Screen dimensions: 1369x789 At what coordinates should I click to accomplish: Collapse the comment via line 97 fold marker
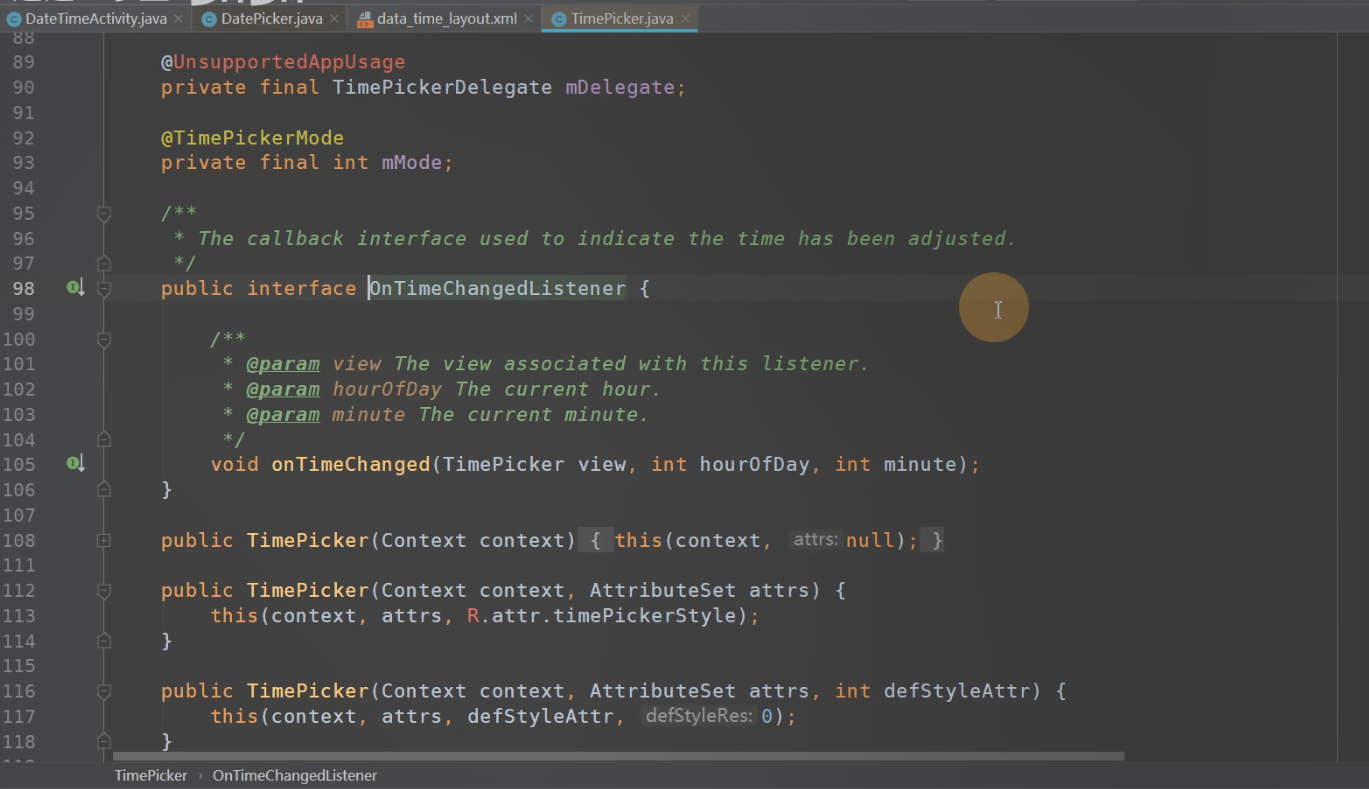[x=103, y=263]
